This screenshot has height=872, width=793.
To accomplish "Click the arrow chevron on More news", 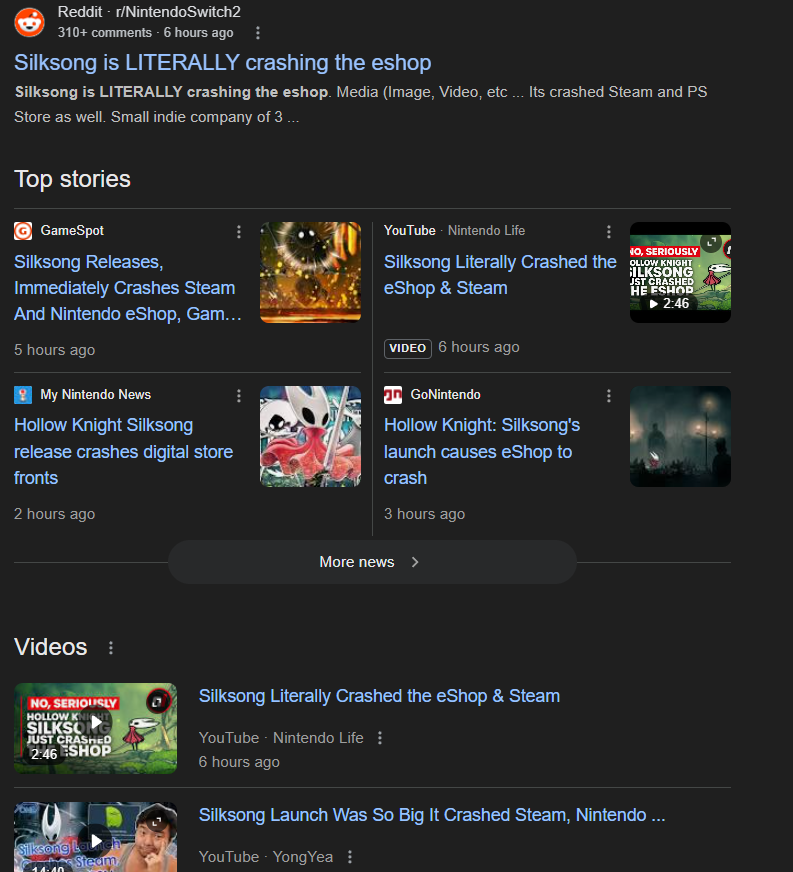I will click(415, 562).
